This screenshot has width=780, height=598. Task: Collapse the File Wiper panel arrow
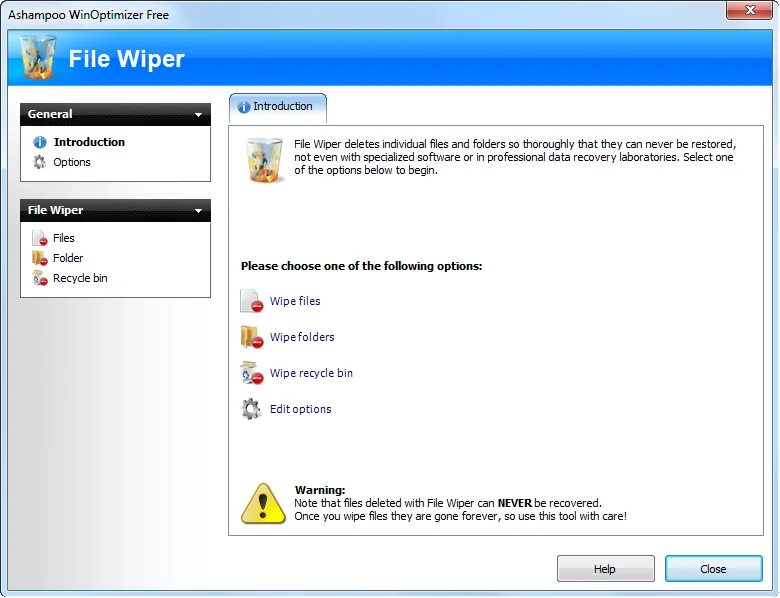198,211
